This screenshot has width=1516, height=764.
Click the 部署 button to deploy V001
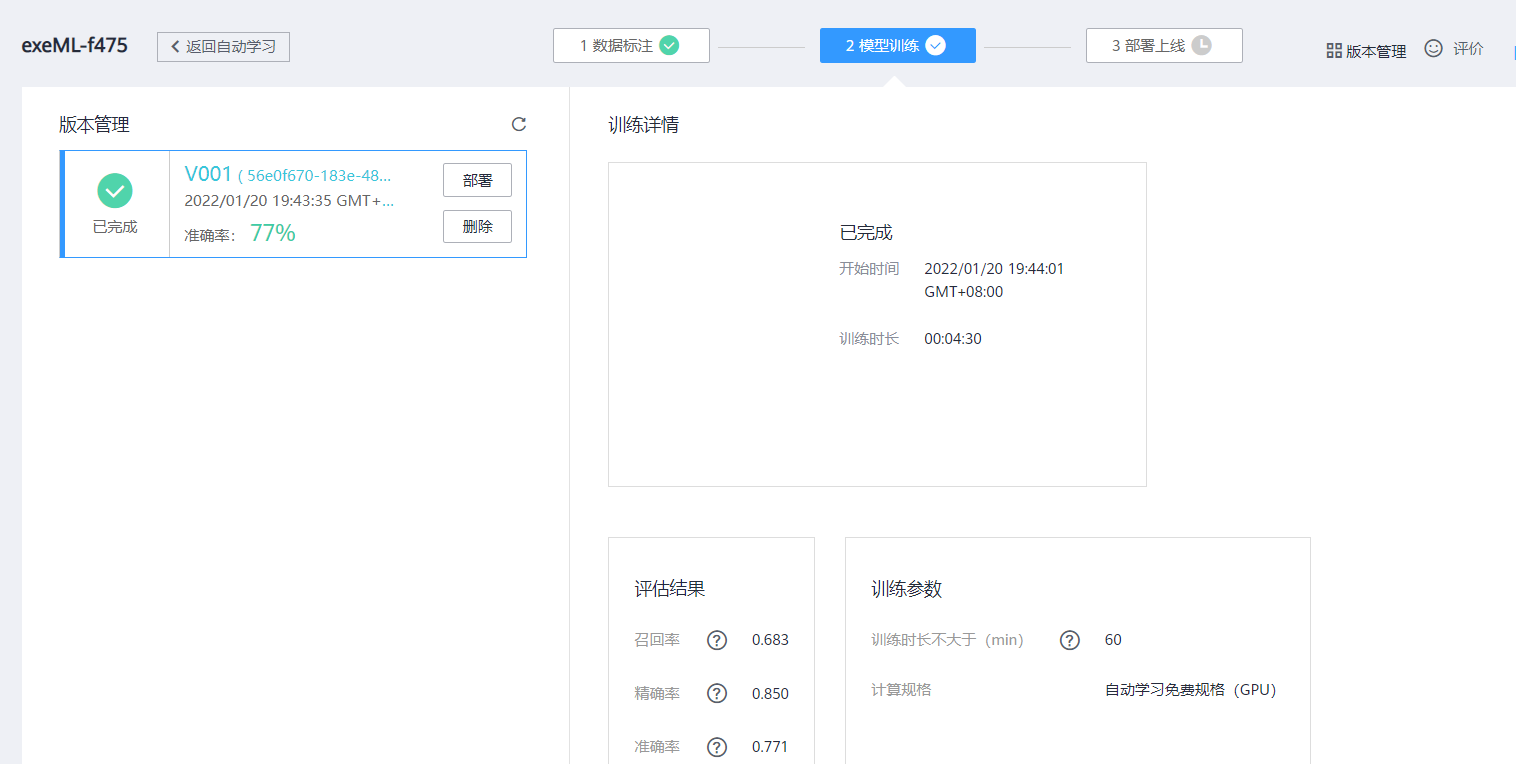pyautogui.click(x=477, y=179)
